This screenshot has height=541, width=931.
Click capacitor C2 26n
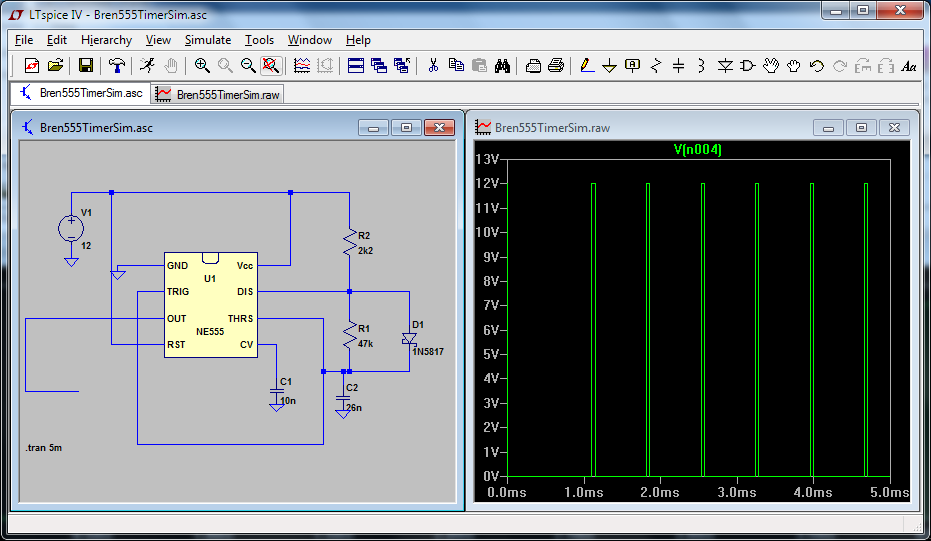coord(343,398)
